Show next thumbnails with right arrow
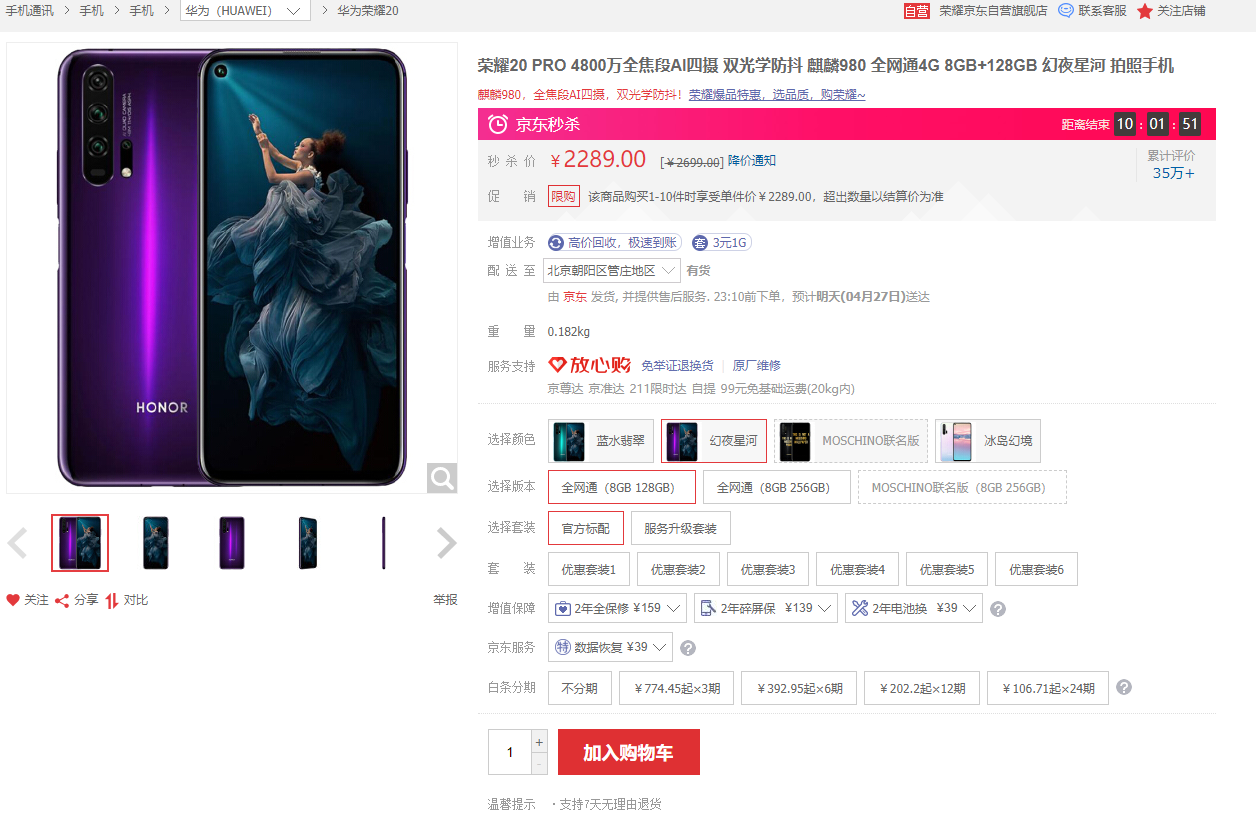The height and width of the screenshot is (818, 1256). (x=446, y=543)
